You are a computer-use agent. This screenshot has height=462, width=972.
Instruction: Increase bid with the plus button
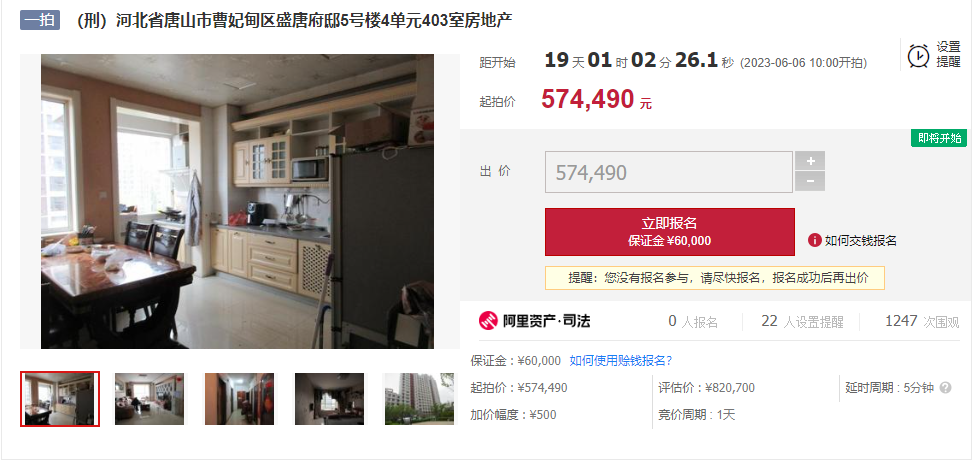tap(810, 161)
